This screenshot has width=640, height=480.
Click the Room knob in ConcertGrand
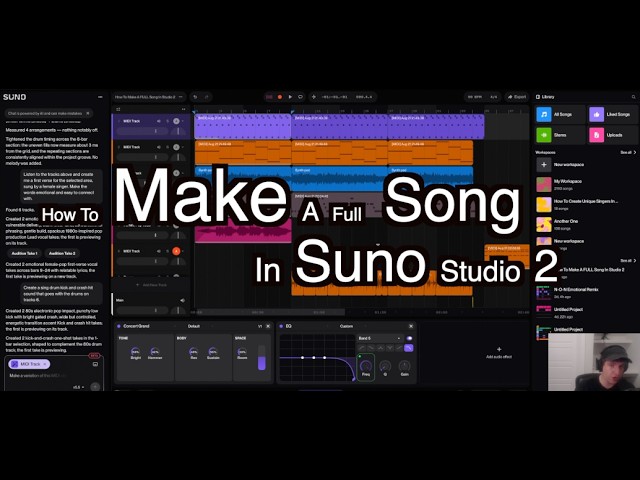pyautogui.click(x=242, y=351)
